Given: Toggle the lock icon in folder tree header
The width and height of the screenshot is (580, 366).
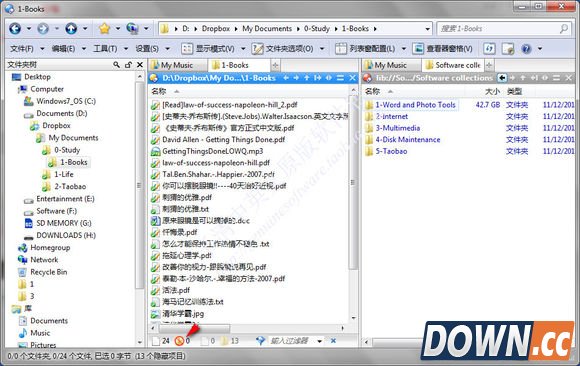Looking at the screenshot, I should (128, 65).
